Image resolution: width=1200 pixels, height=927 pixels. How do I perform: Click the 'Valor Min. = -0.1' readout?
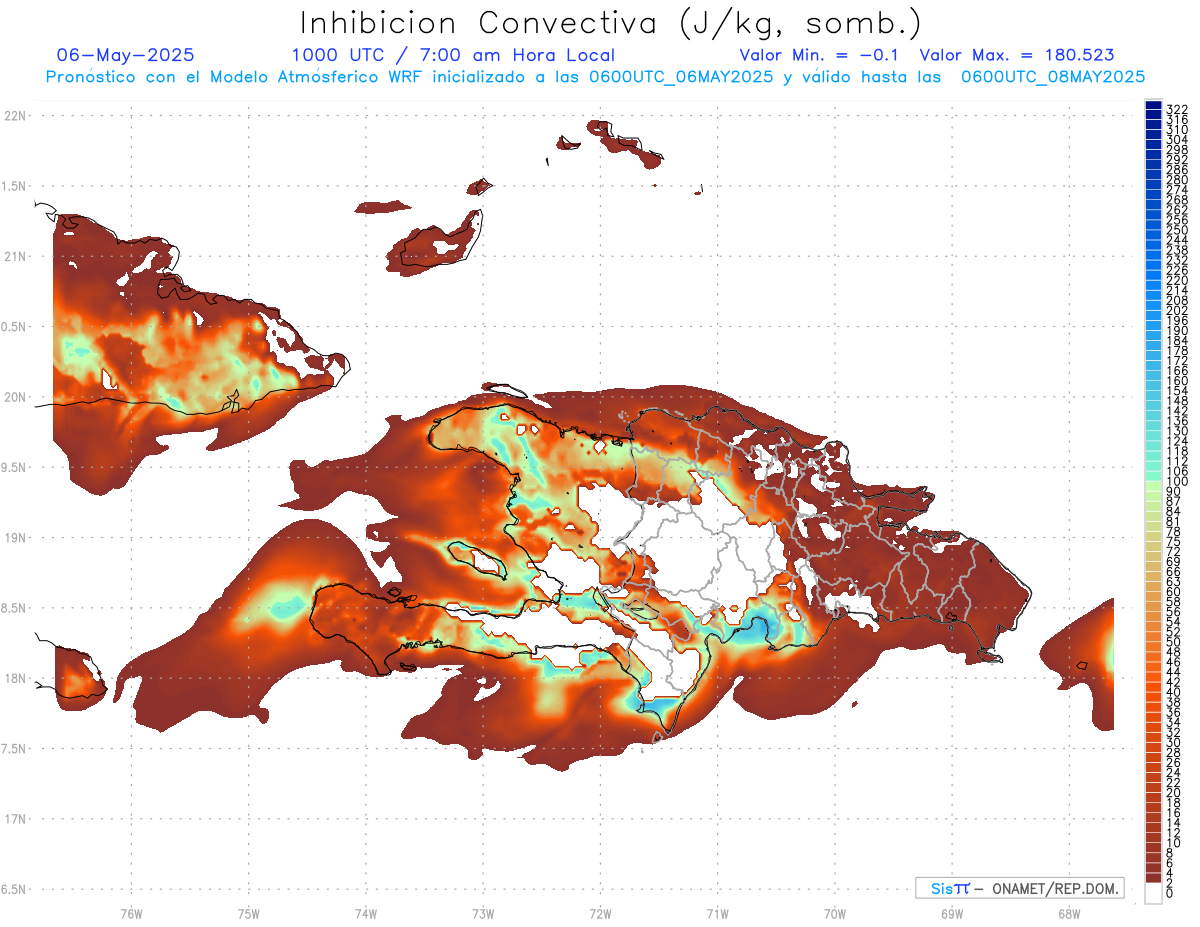[820, 55]
